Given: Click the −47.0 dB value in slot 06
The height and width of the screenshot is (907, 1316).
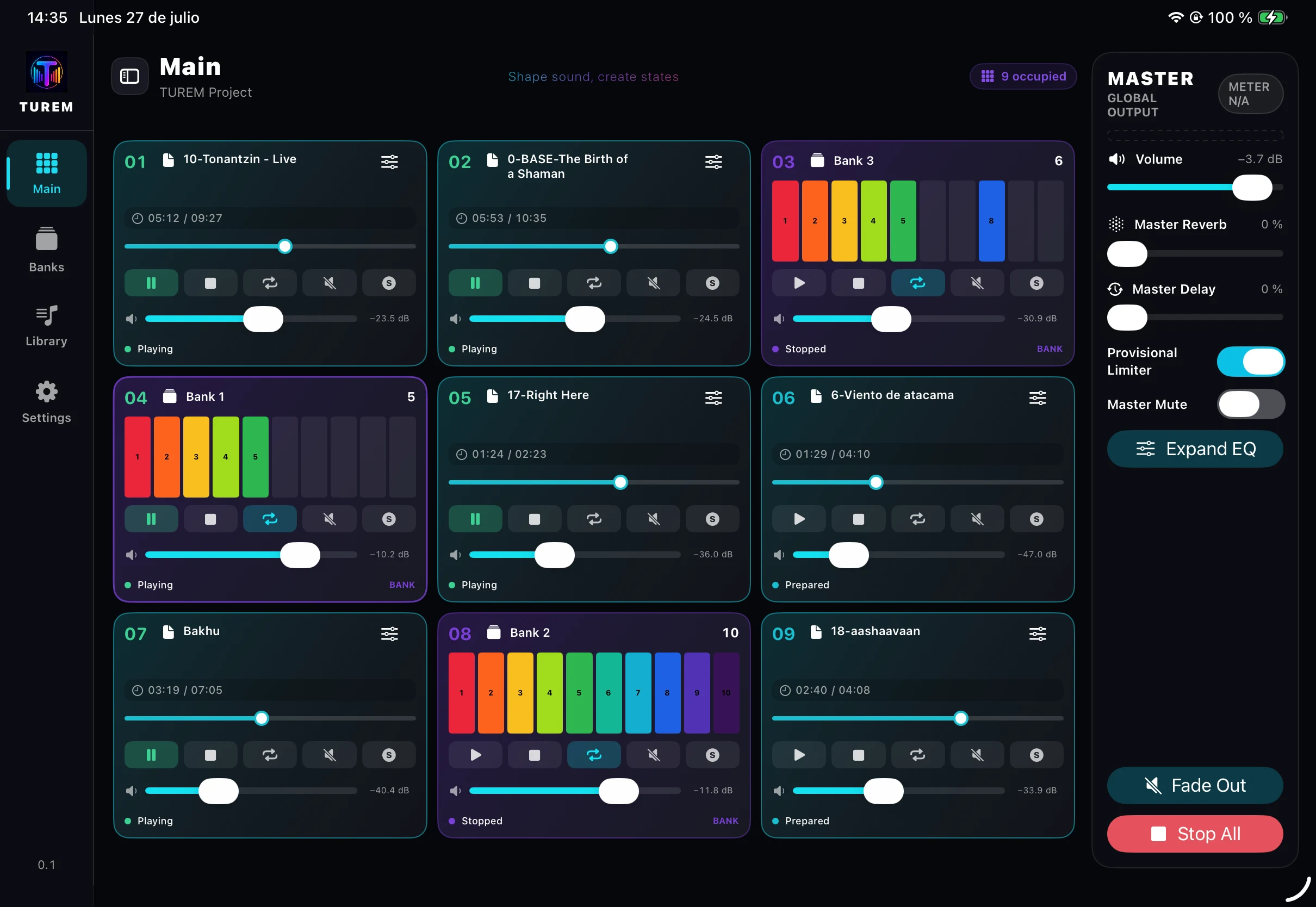Looking at the screenshot, I should 1037,554.
